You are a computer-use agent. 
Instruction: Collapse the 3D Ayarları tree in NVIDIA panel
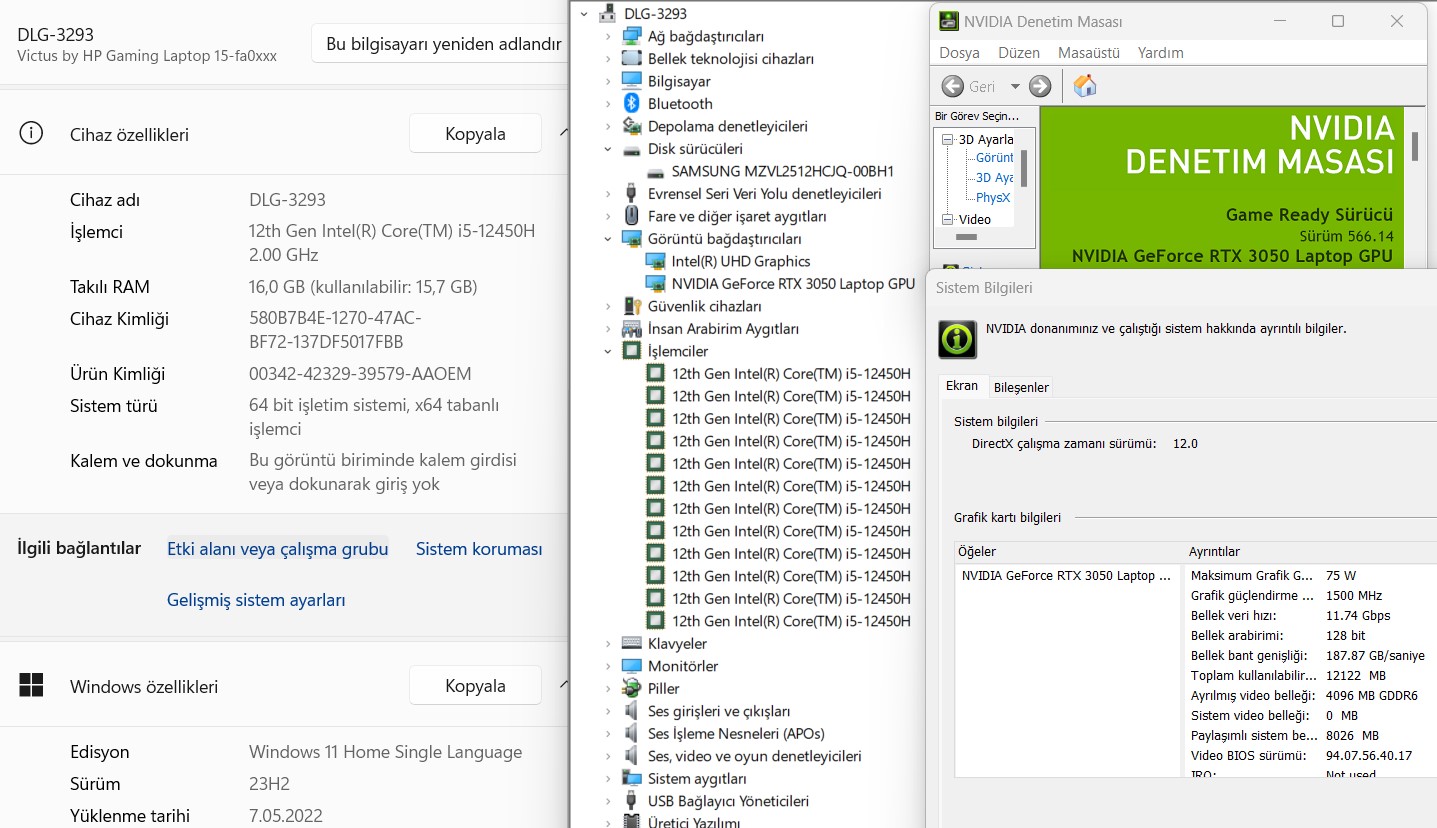pos(948,140)
